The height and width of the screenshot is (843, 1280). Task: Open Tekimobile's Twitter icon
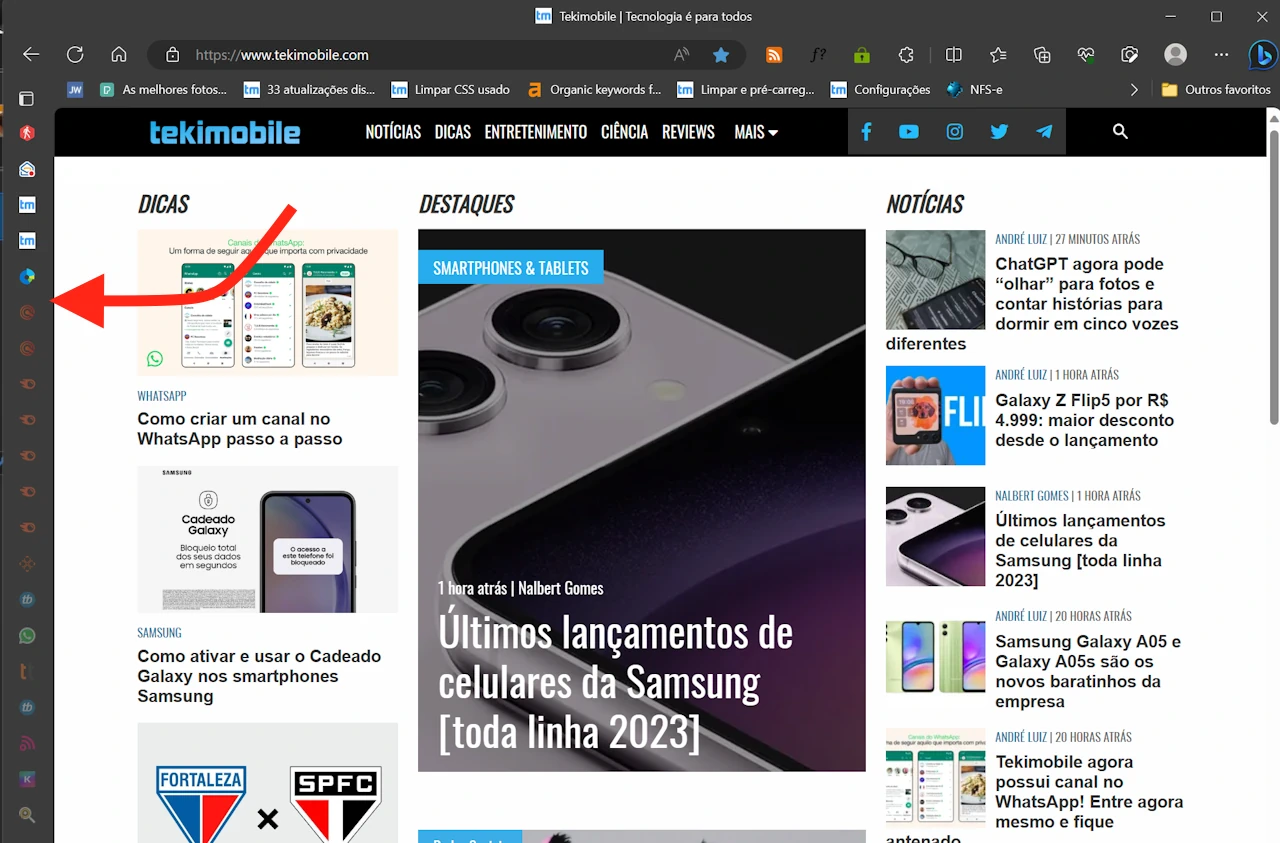999,132
